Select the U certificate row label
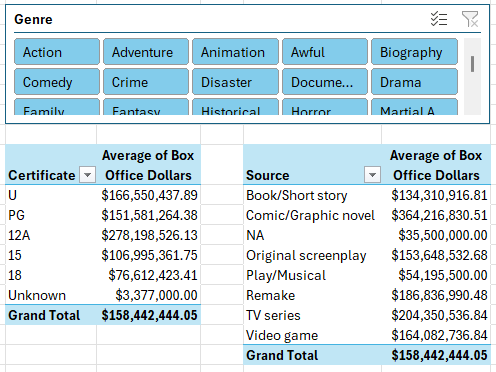Viewport: 496px width, 372px height. pyautogui.click(x=51, y=195)
